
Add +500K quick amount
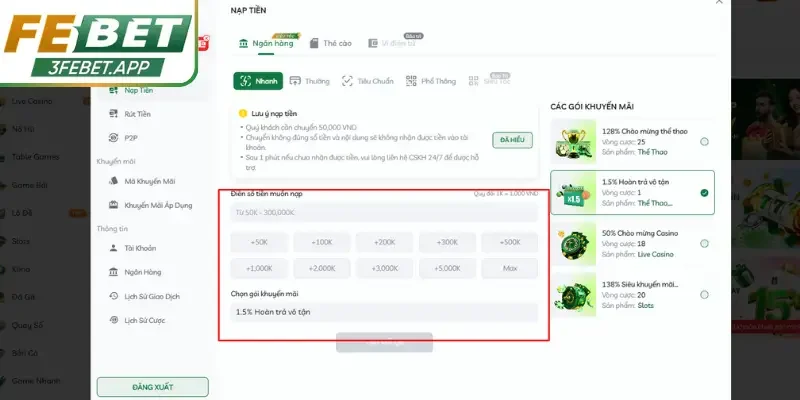[510, 242]
